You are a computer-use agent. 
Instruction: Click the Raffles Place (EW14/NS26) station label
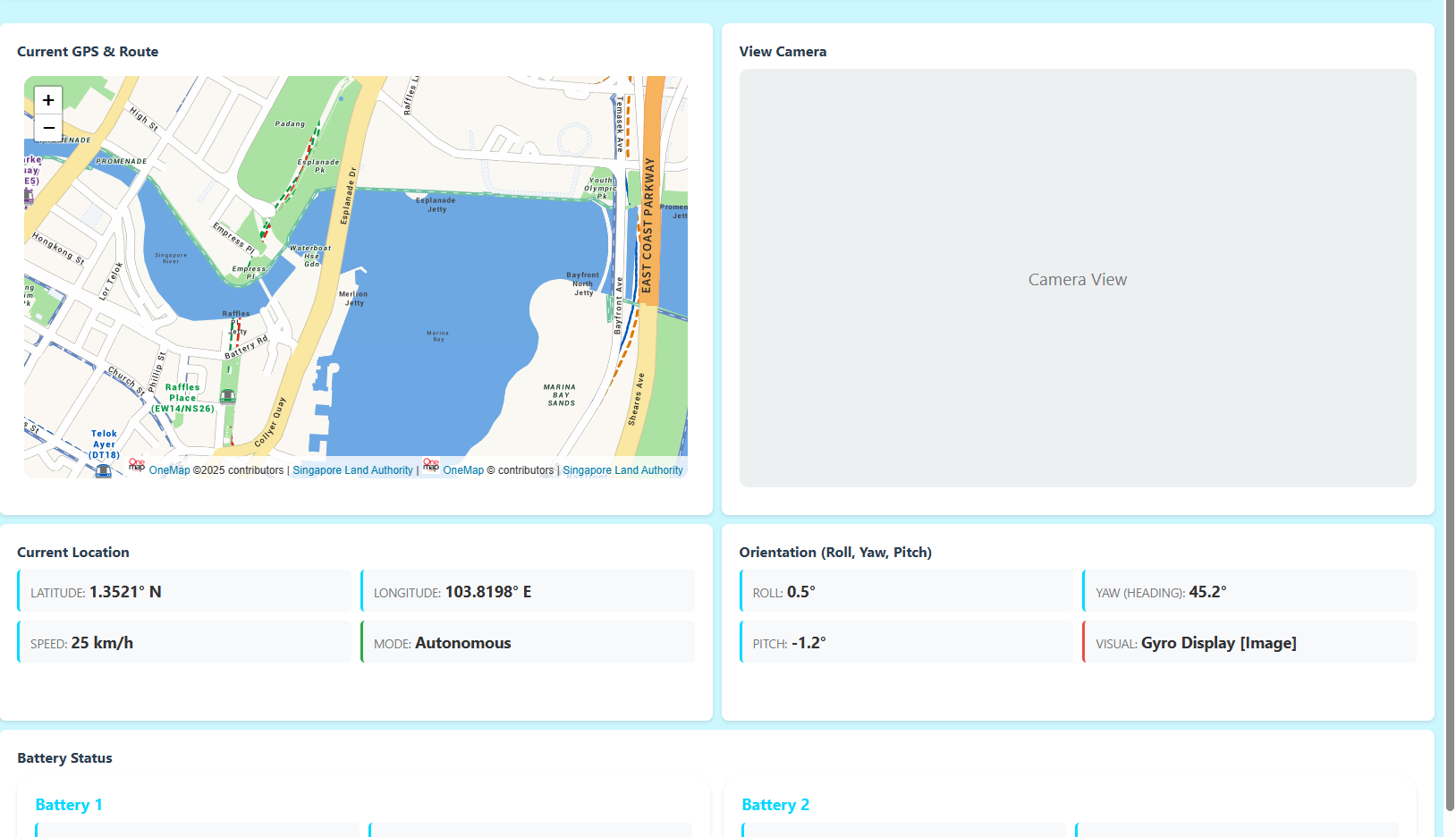pos(182,398)
